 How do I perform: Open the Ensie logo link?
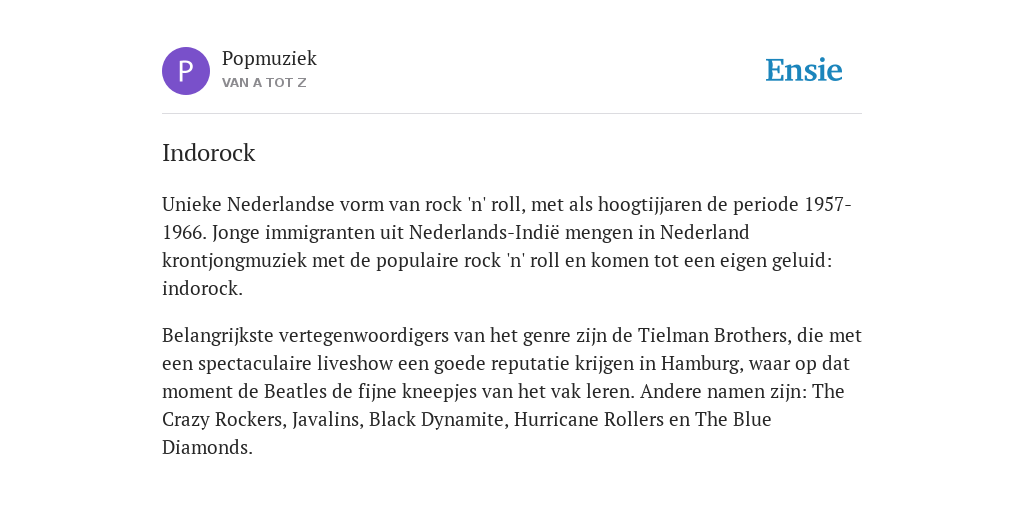[804, 71]
